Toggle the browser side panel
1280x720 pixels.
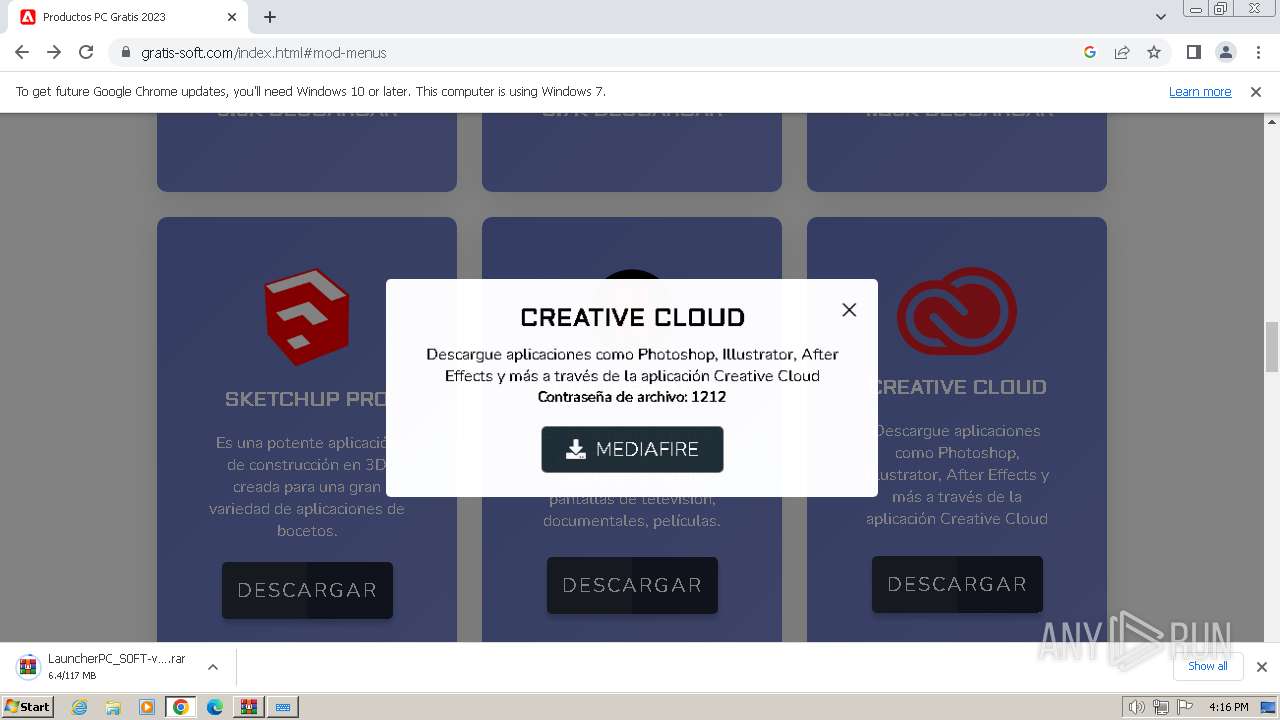(x=1193, y=52)
